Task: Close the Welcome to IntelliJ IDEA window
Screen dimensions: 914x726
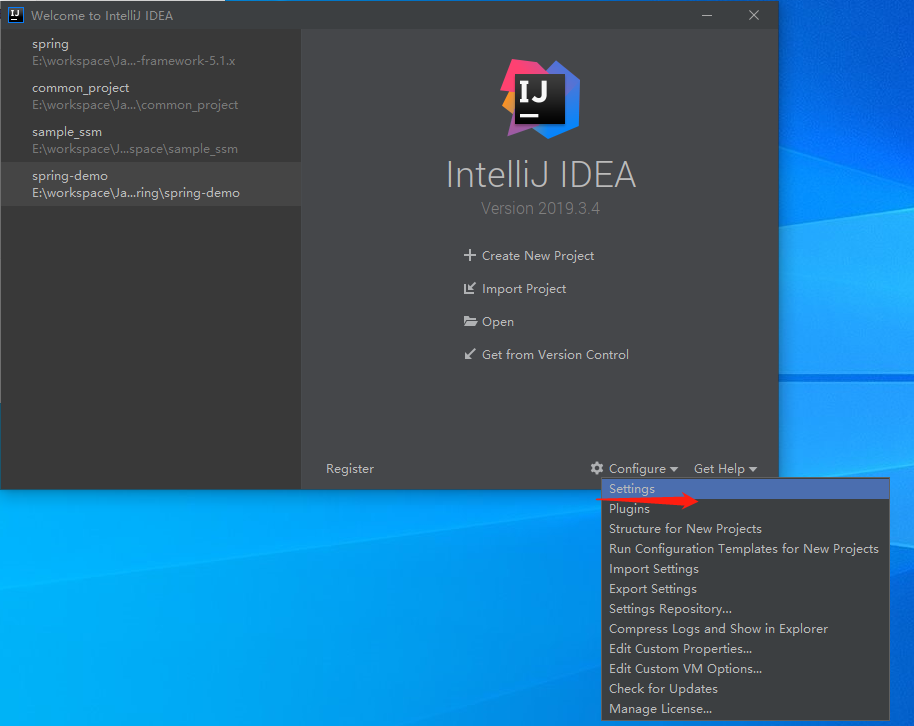Action: pyautogui.click(x=755, y=15)
